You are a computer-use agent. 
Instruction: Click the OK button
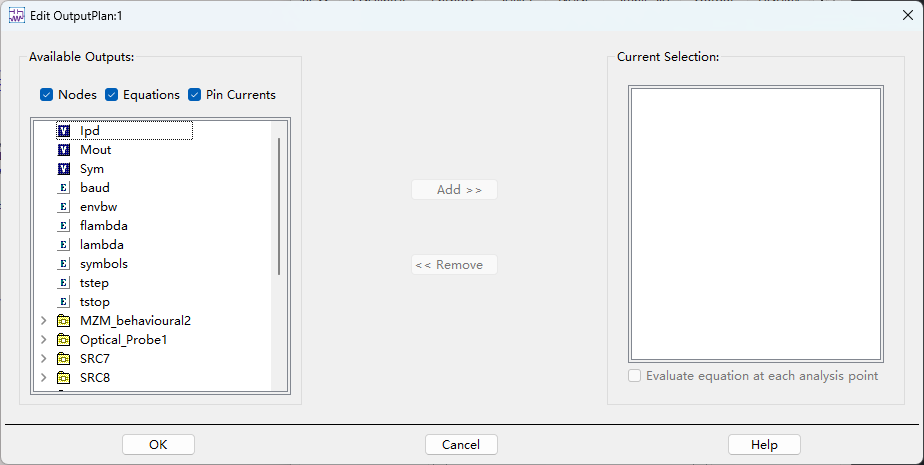pos(158,444)
